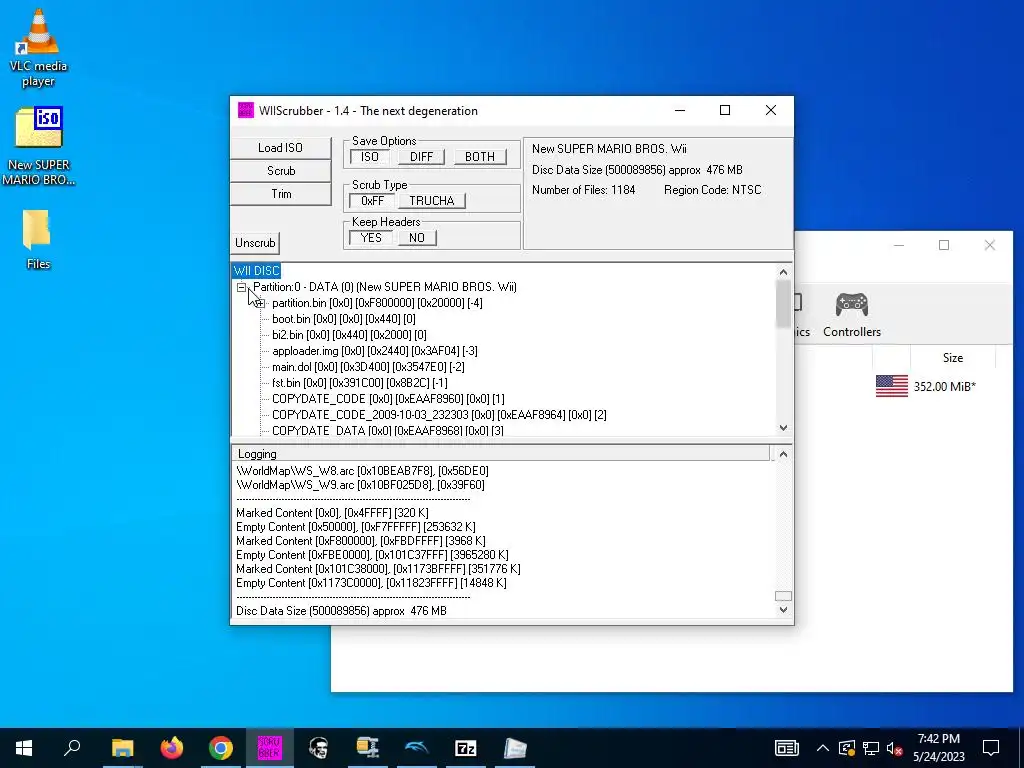
Task: Open the clock showing 7:42 PM
Action: [x=938, y=748]
